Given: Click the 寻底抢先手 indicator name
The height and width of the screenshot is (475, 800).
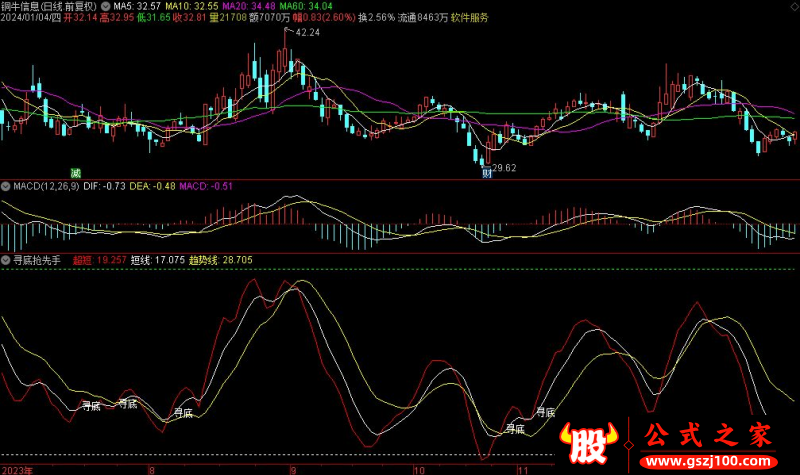Looking at the screenshot, I should pos(37,260).
